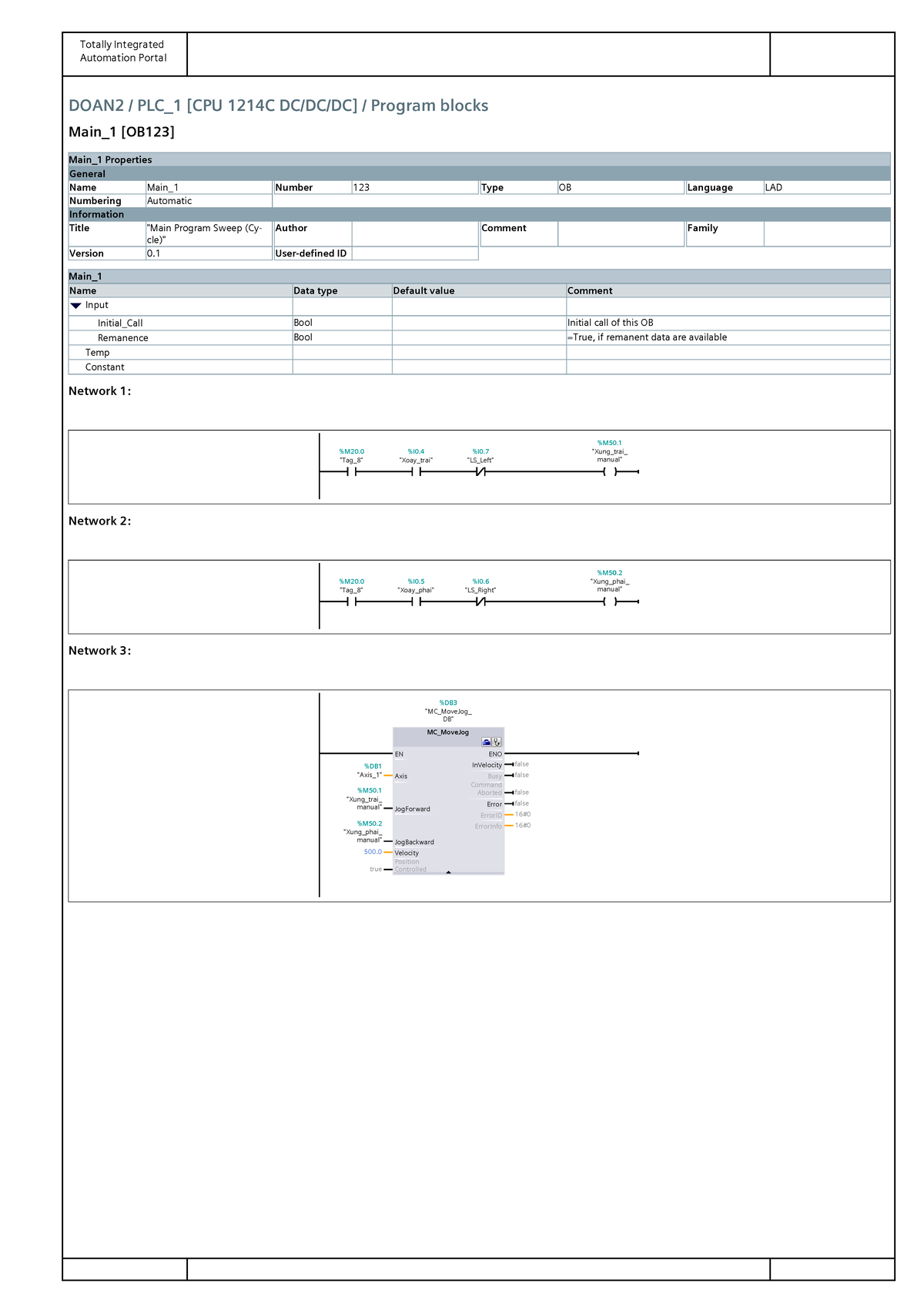Click the %M50.1 operand at JogForward

pos(364,799)
